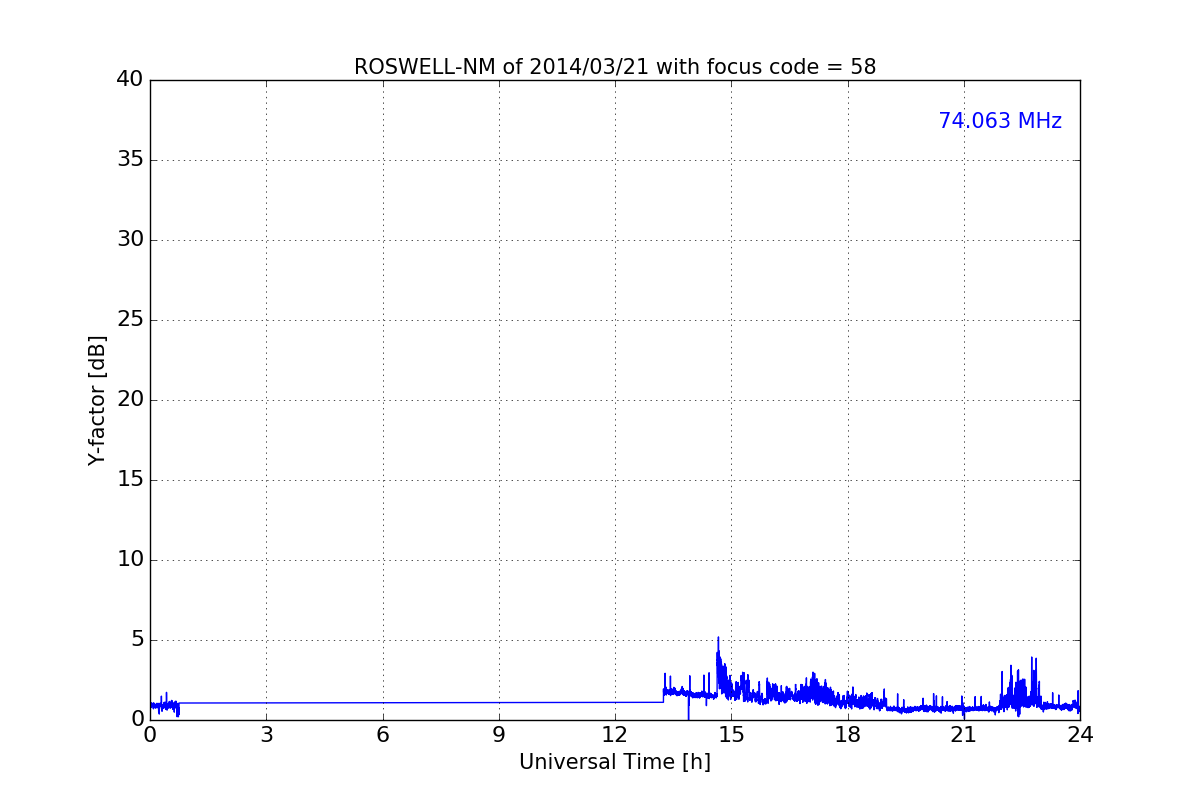Click x-axis tick label 18
The width and height of the screenshot is (1200, 800).
coord(848,735)
